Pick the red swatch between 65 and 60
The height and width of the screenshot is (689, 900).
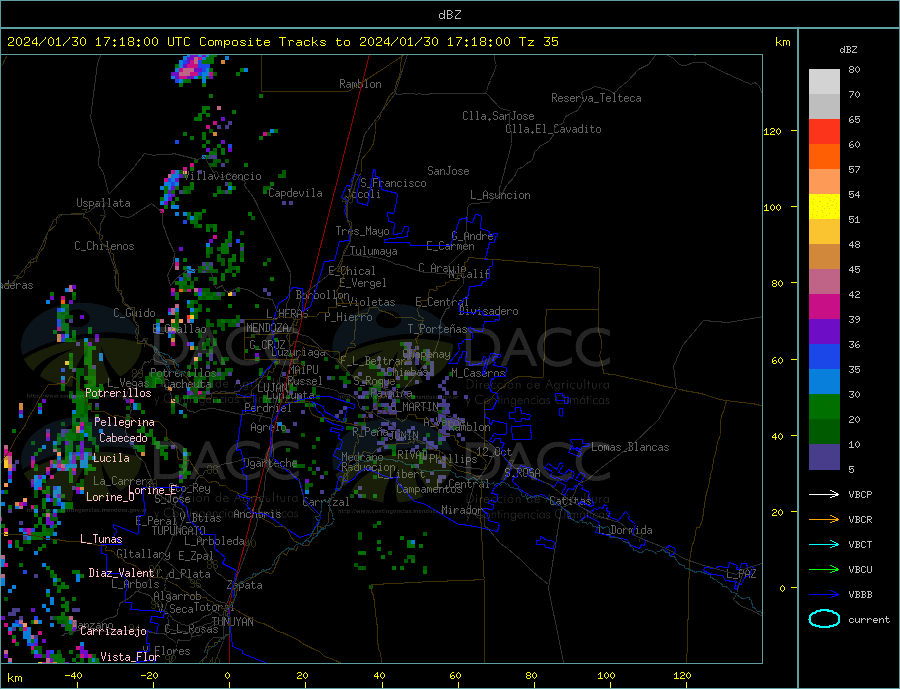tap(824, 131)
